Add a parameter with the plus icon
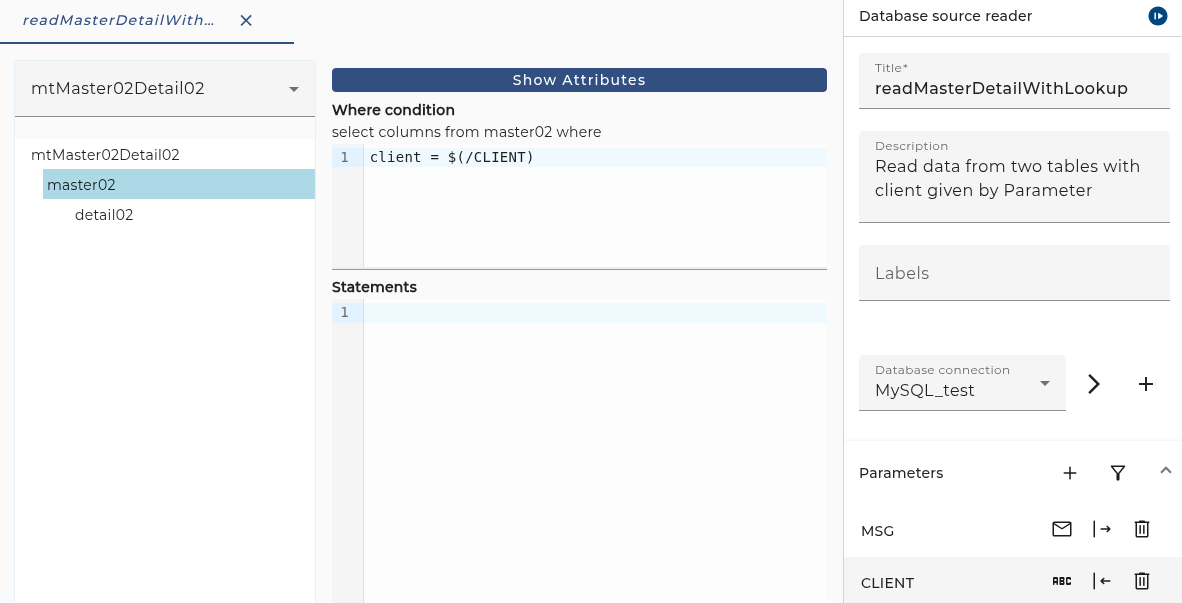 1070,473
